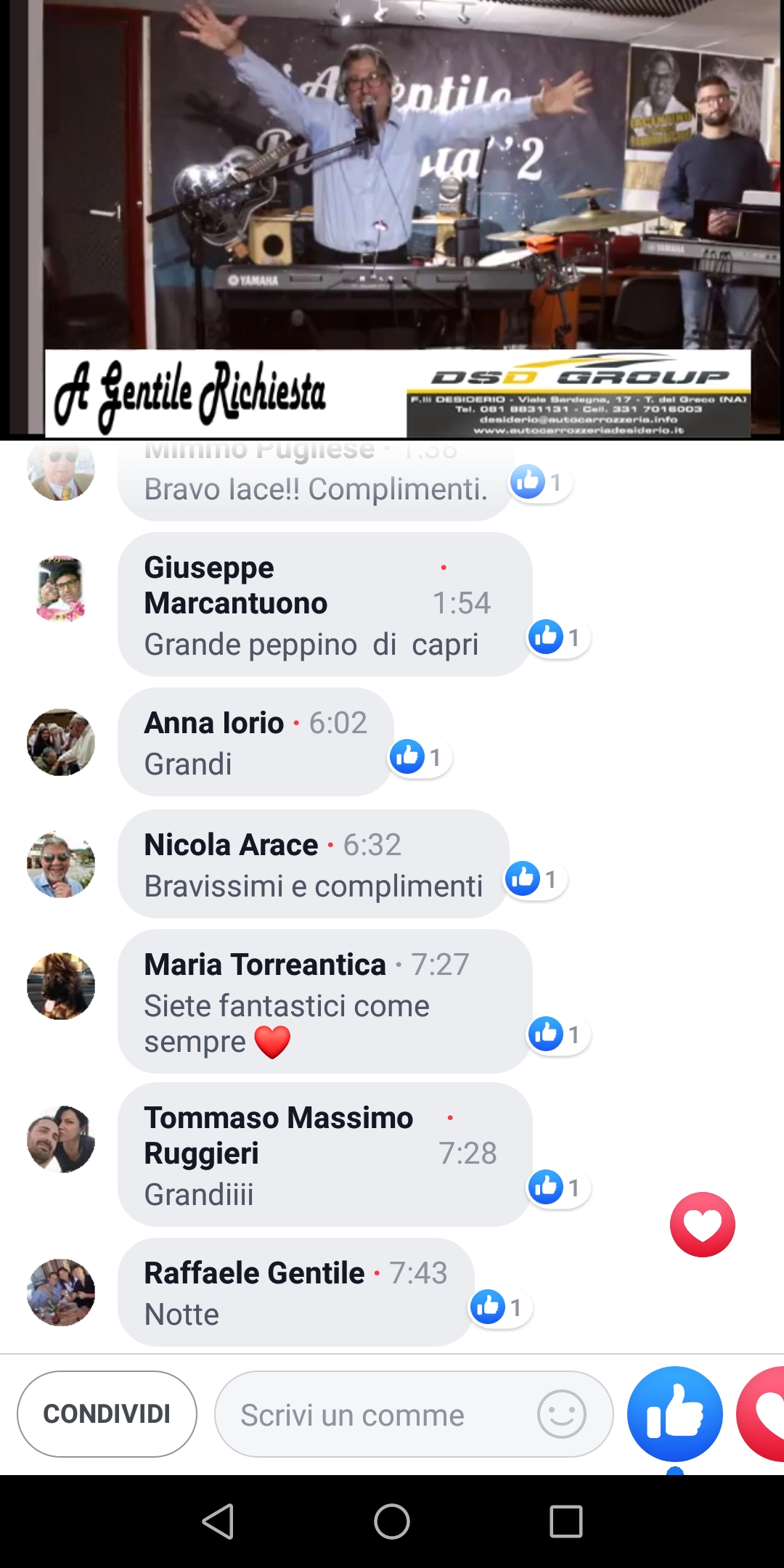The width and height of the screenshot is (784, 1568).
Task: Tap the Android home circle button
Action: pyautogui.click(x=392, y=1522)
